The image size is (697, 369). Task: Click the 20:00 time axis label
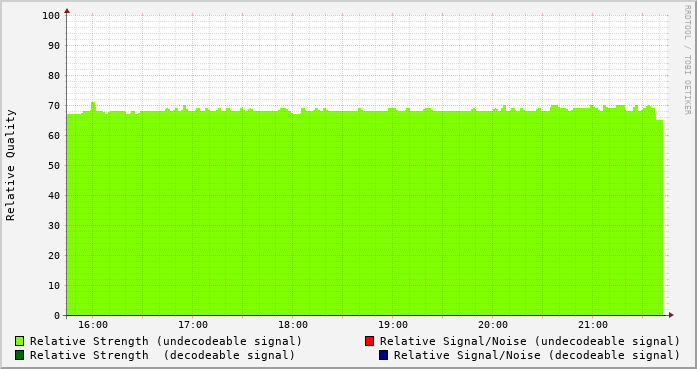(x=493, y=325)
